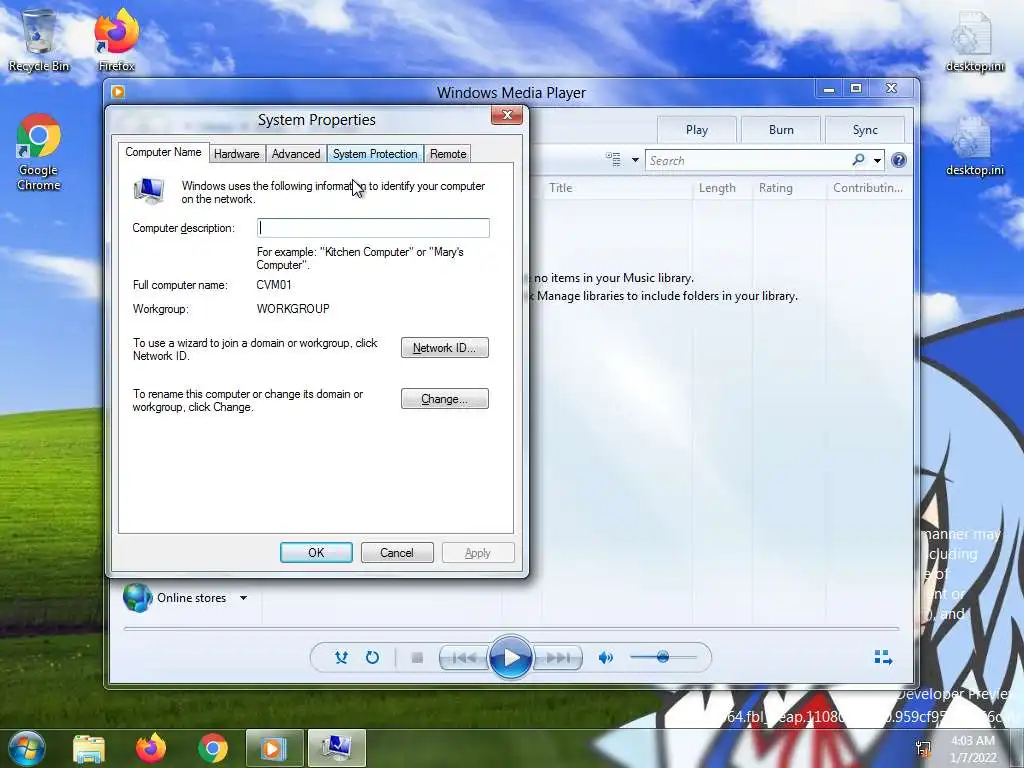The width and height of the screenshot is (1024, 768).
Task: Select the Computer Name tab
Action: coord(163,152)
